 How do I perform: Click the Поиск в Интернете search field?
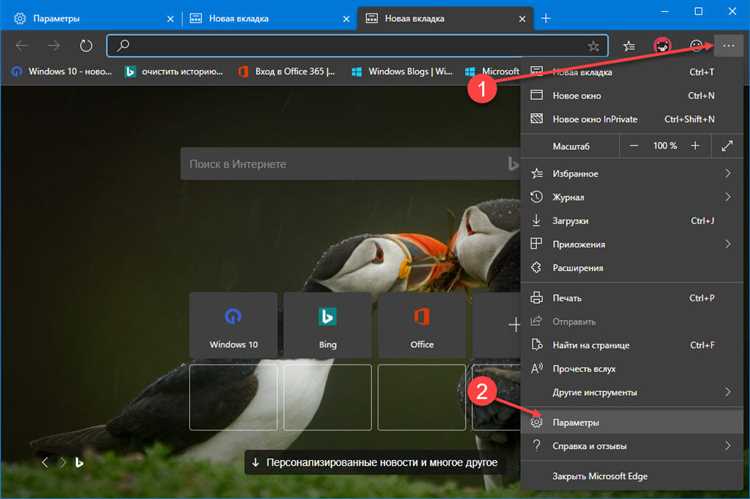[340, 164]
